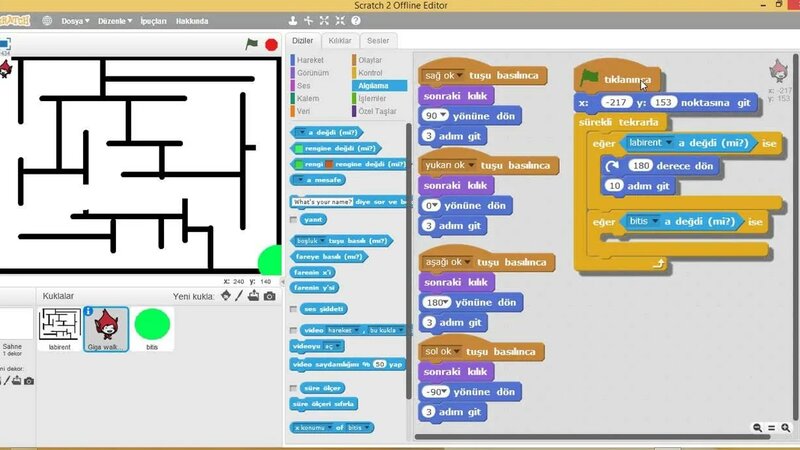Select the labirent sprite thumbnail
The height and width of the screenshot is (450, 800).
pos(60,329)
